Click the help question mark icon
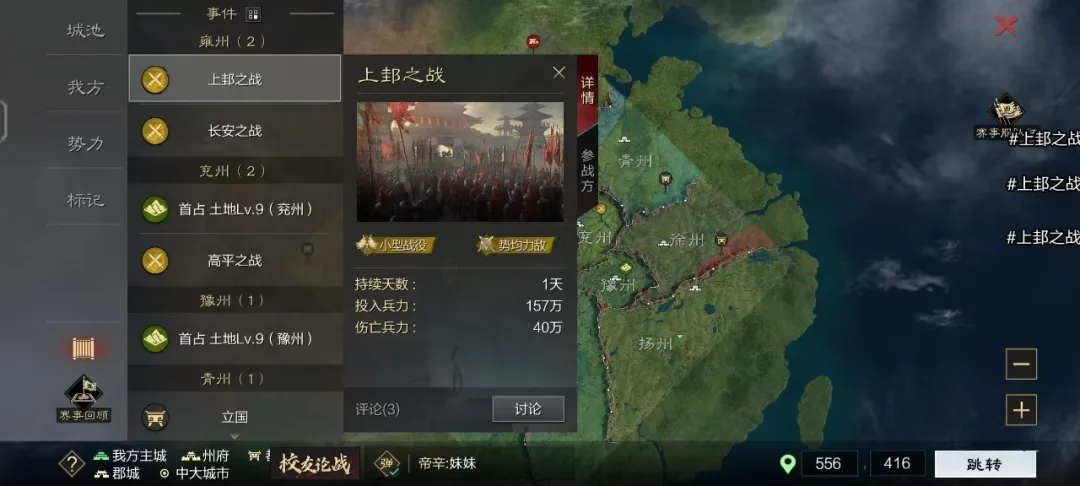 point(72,464)
